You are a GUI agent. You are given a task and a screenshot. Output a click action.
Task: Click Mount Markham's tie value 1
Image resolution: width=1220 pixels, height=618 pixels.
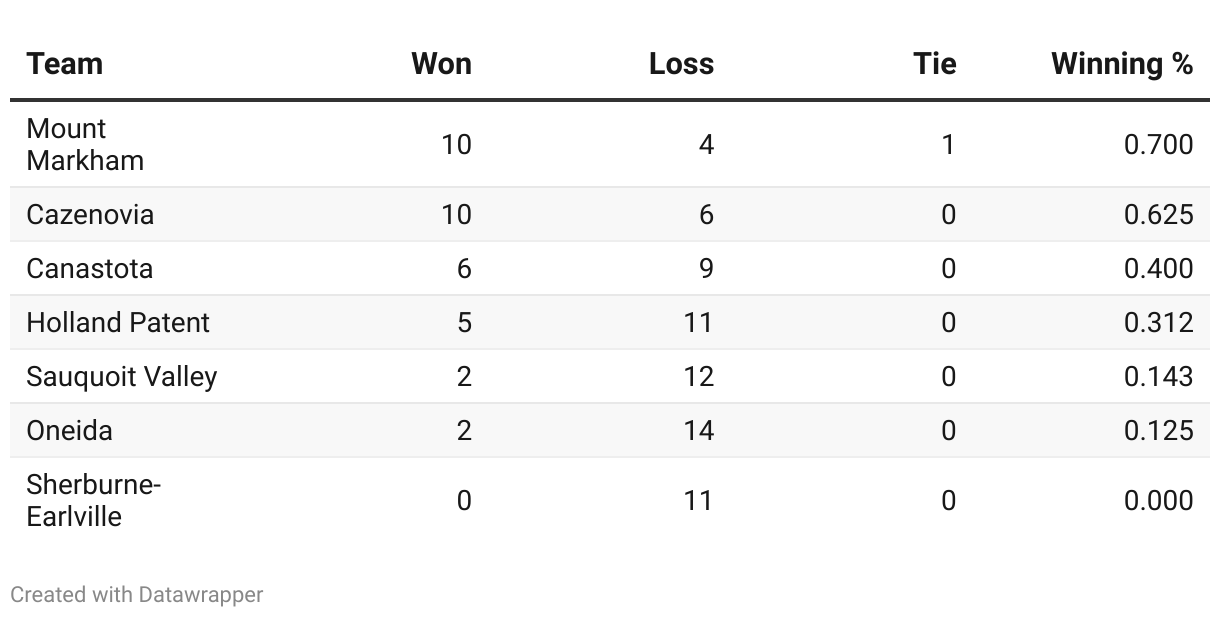point(947,145)
